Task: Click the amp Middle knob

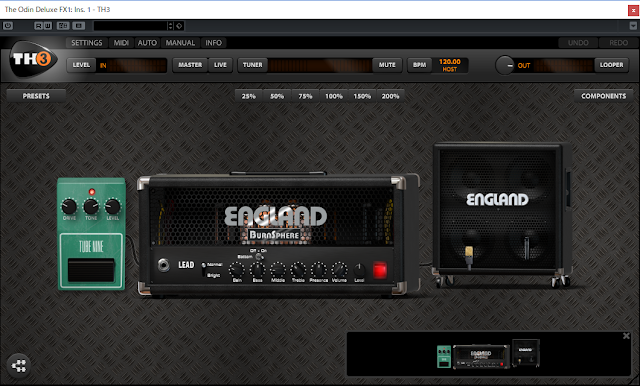Action: (x=278, y=270)
